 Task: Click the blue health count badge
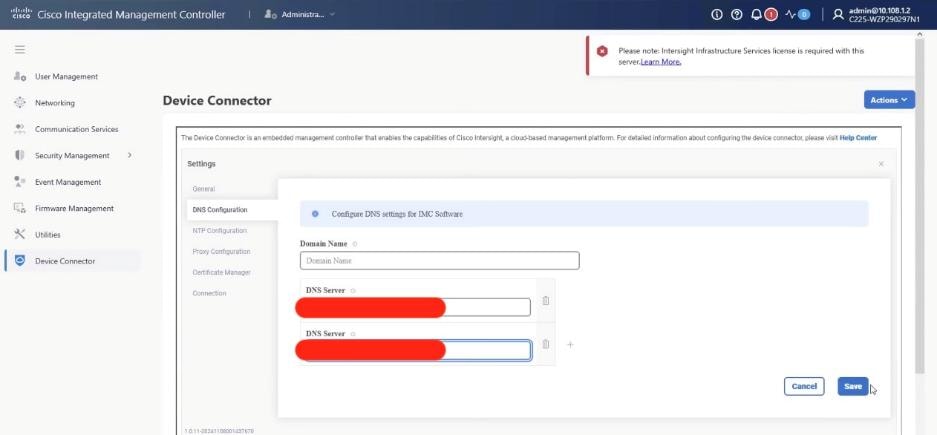click(804, 14)
